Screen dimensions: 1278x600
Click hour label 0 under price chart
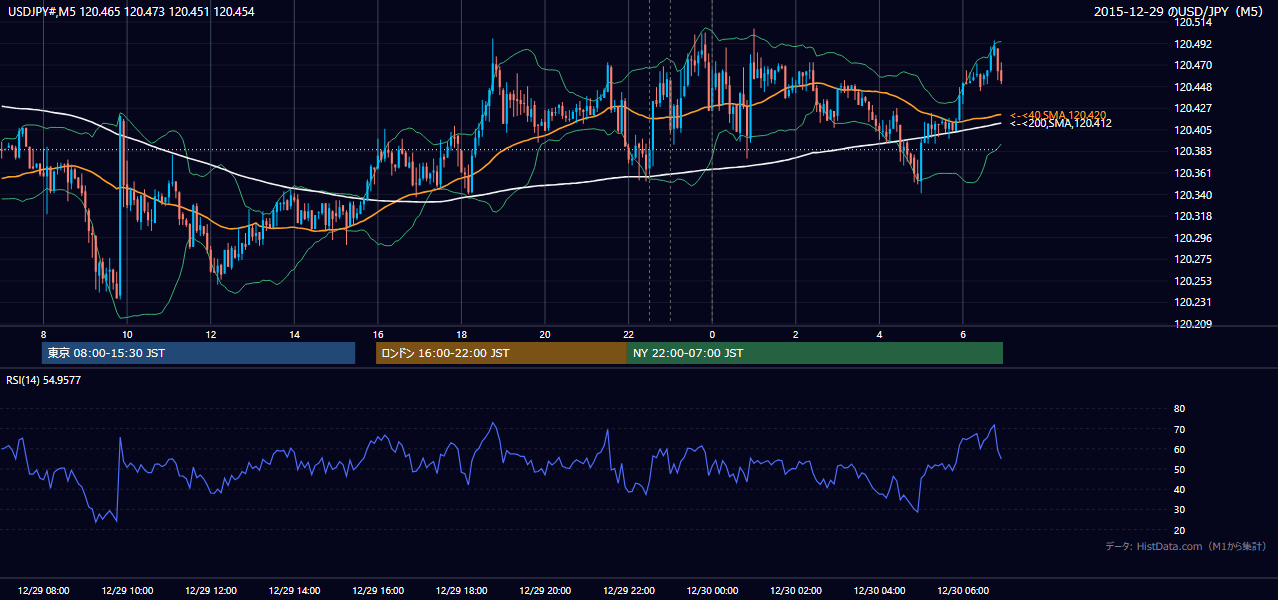pos(712,334)
